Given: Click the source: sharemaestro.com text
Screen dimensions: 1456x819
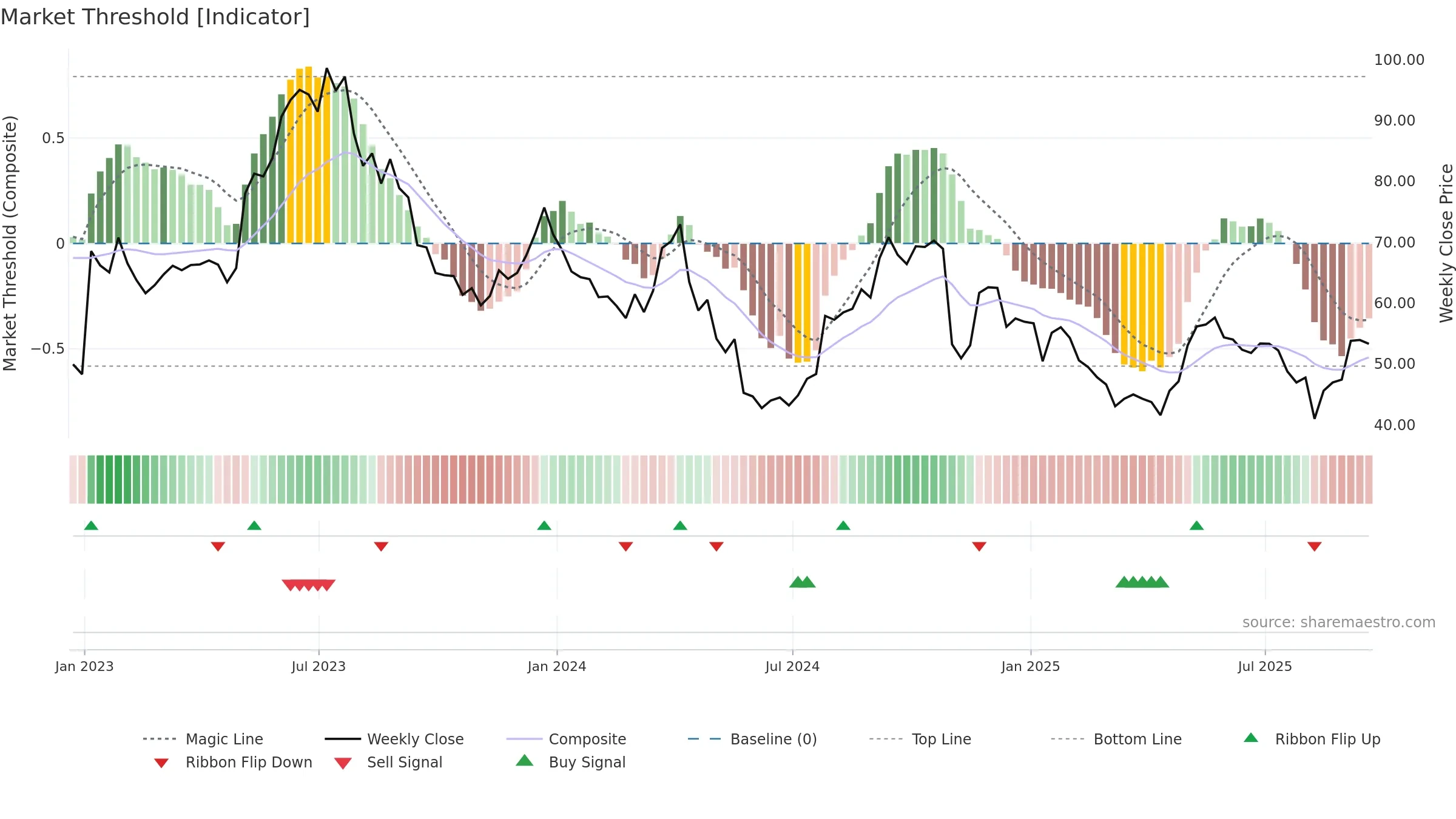Looking at the screenshot, I should tap(1339, 622).
